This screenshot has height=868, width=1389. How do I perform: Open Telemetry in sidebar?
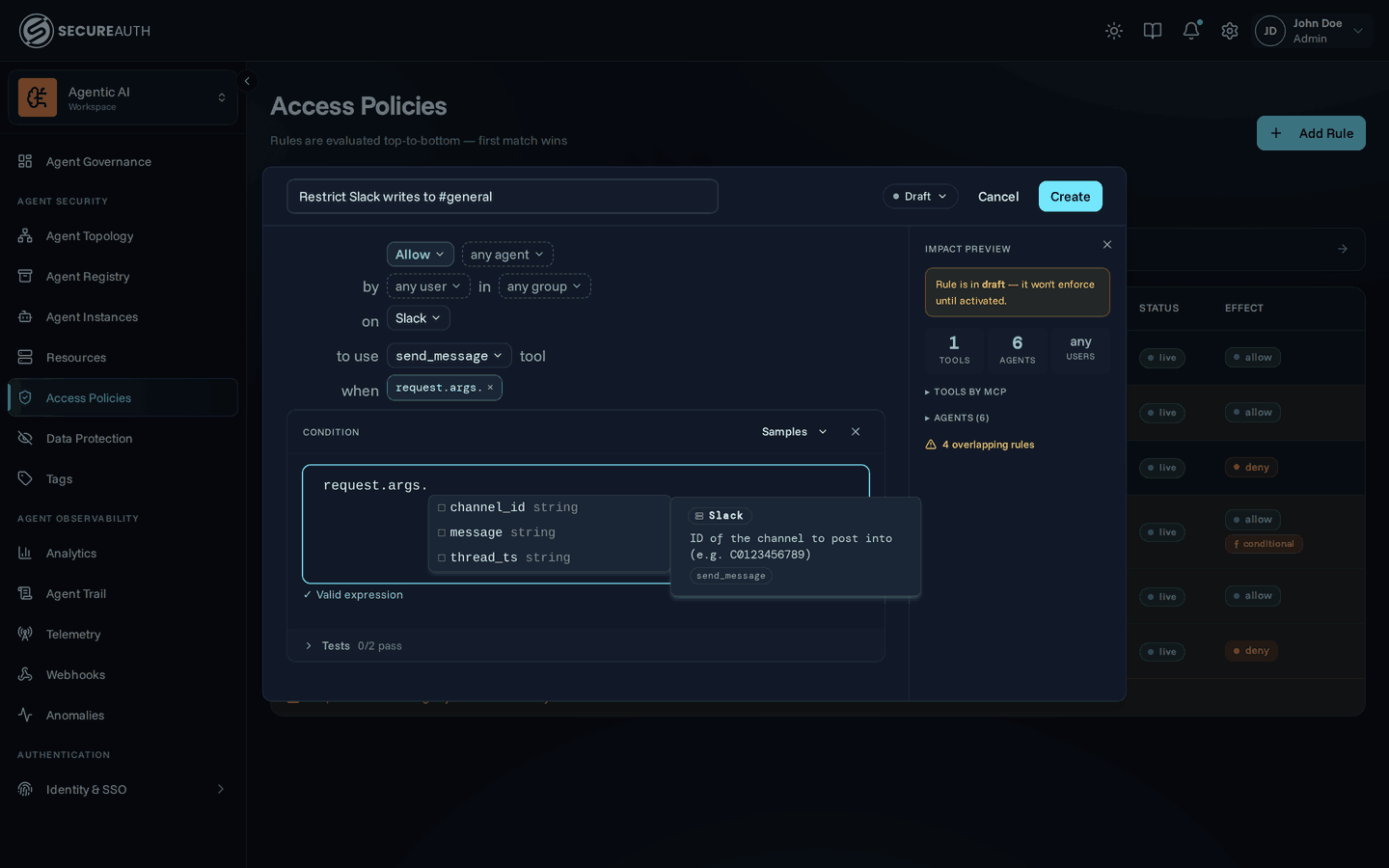(123, 634)
